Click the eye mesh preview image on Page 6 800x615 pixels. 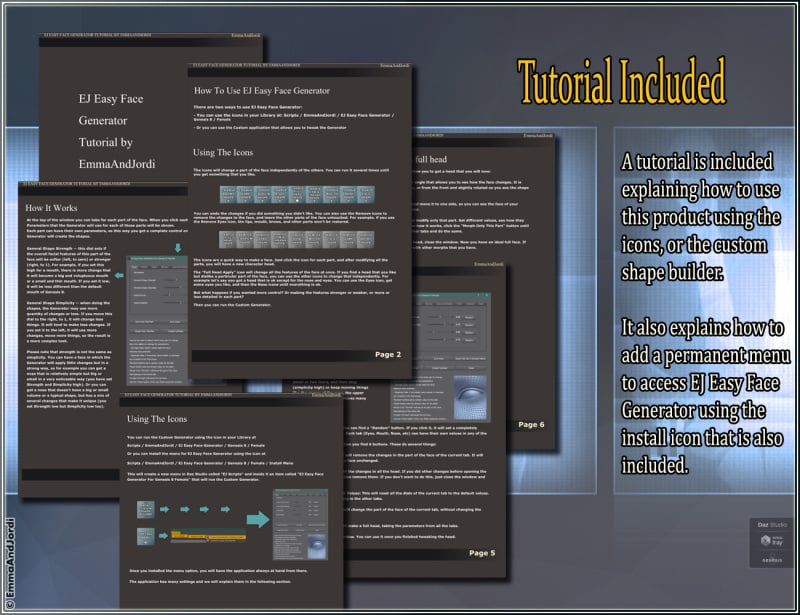pyautogui.click(x=470, y=398)
